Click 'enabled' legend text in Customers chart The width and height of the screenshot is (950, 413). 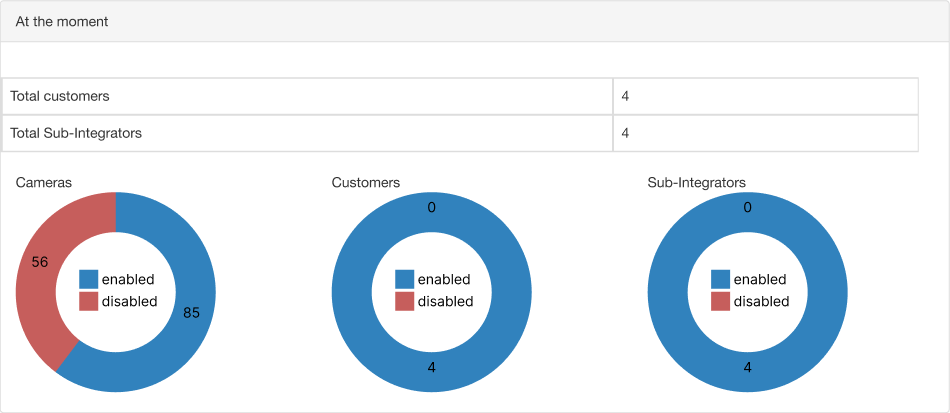pos(444,279)
